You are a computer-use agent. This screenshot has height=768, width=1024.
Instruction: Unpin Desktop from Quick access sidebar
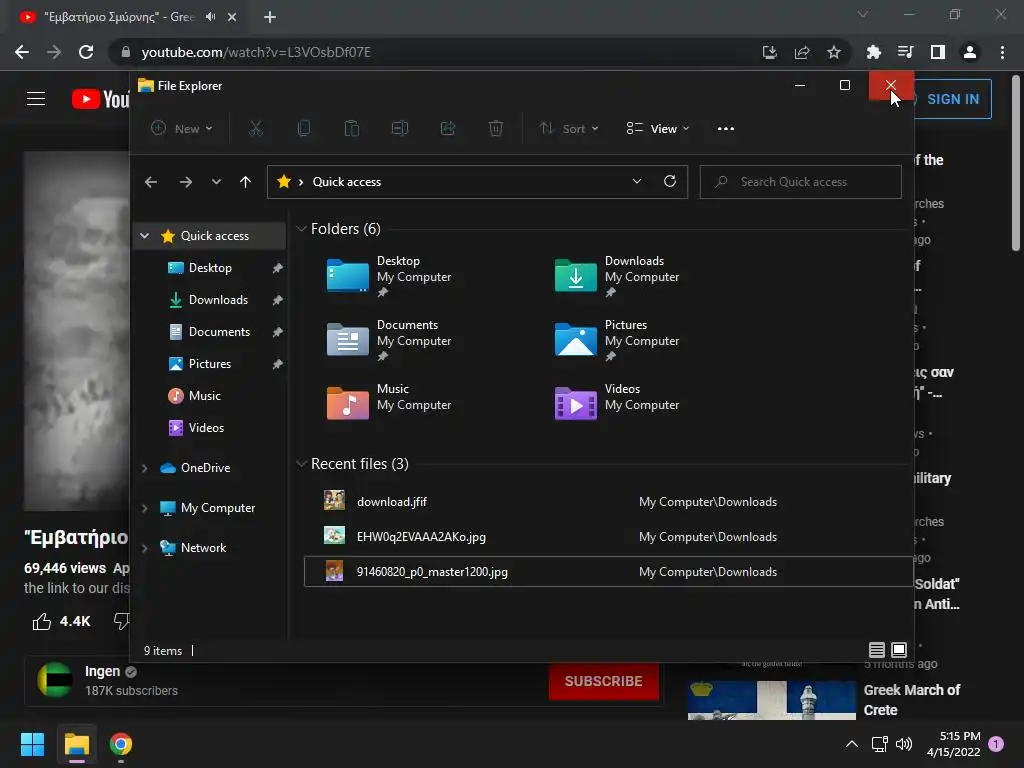(277, 268)
